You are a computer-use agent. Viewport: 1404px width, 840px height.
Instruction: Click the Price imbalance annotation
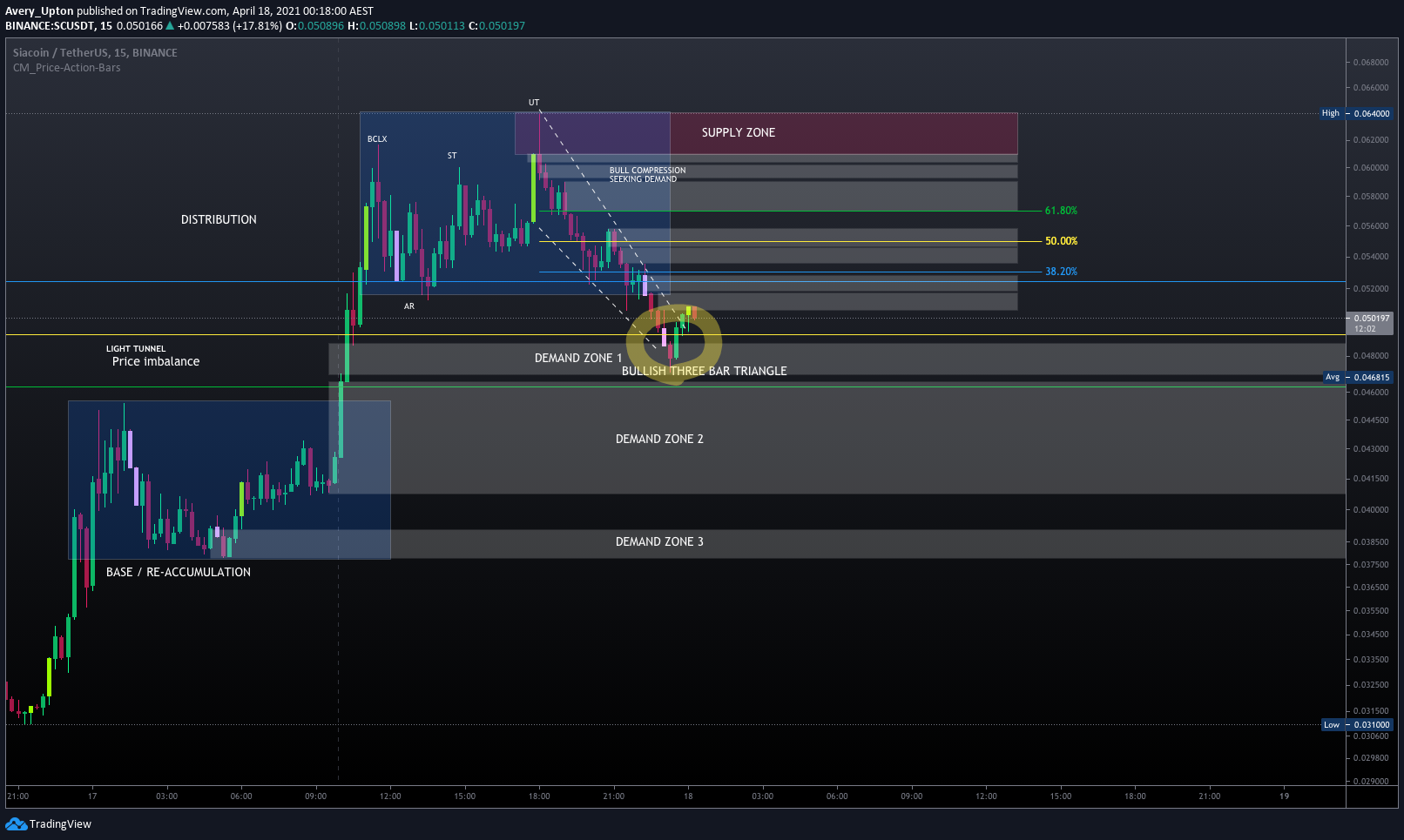pos(156,361)
